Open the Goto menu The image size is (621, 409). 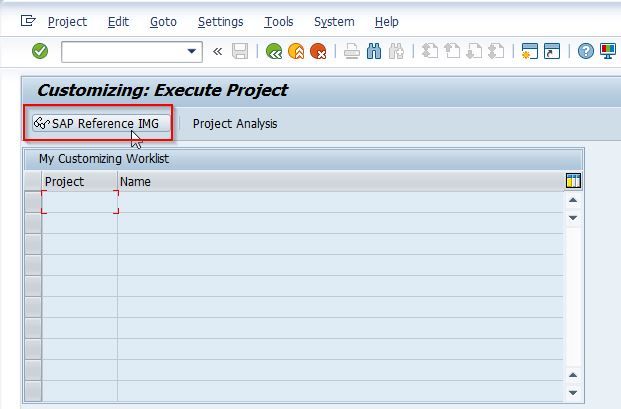tap(163, 22)
